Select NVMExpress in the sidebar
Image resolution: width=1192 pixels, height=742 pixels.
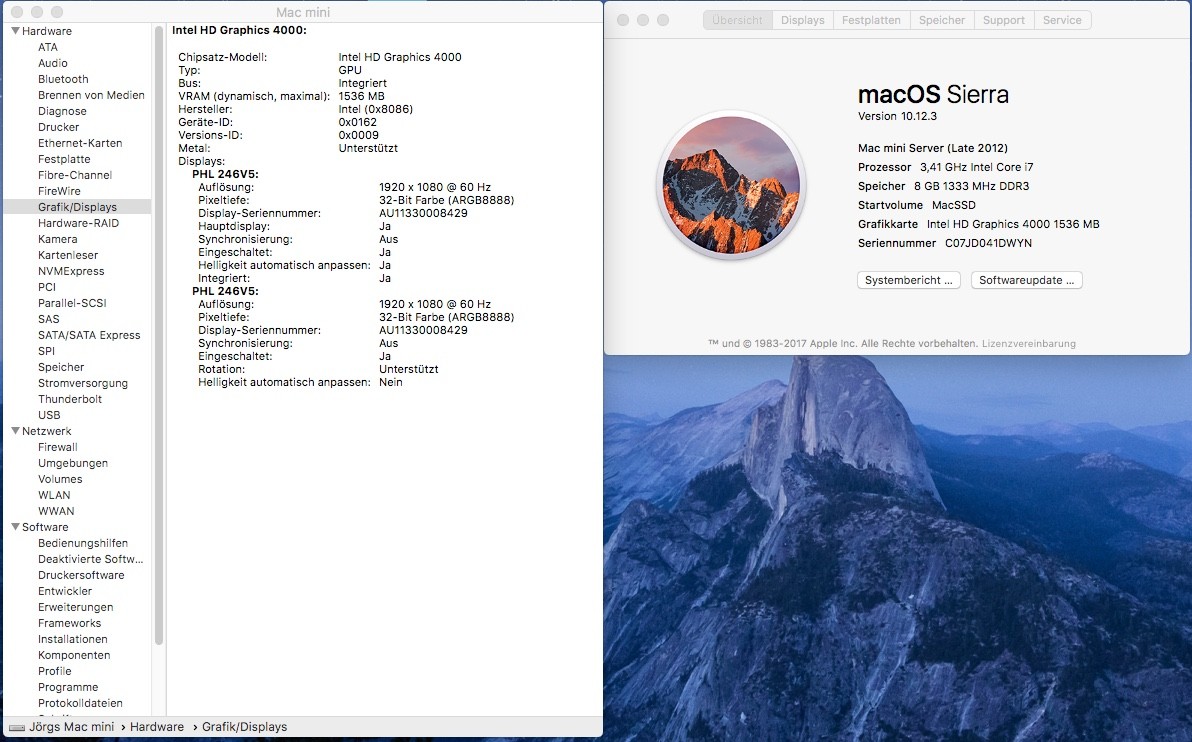71,271
